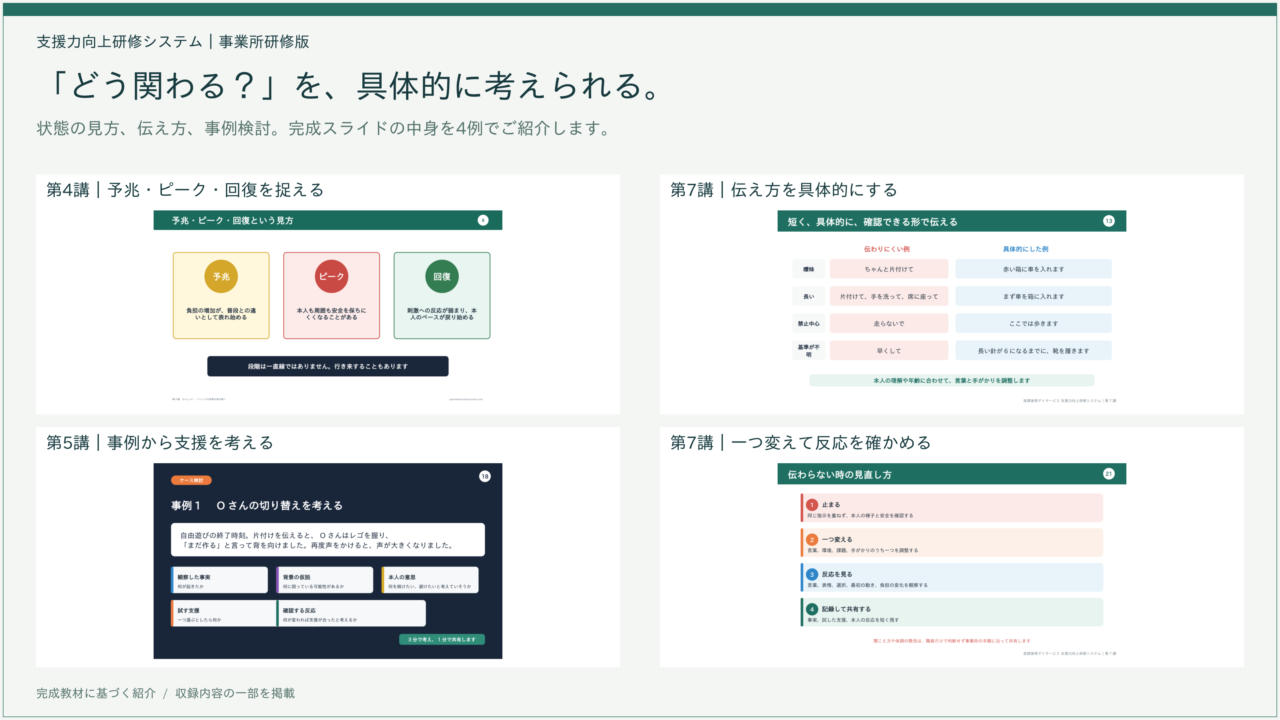Click the blue cell ここでは歩きます
This screenshot has height=720, width=1280.
(x=1033, y=324)
